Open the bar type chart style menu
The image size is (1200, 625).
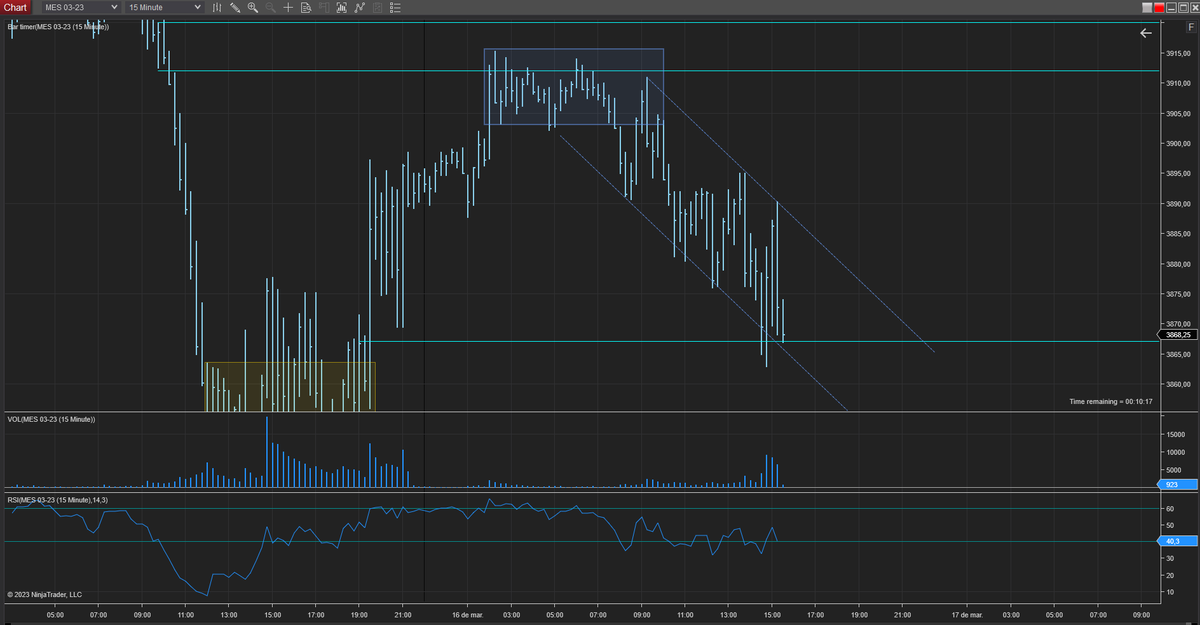pos(217,7)
